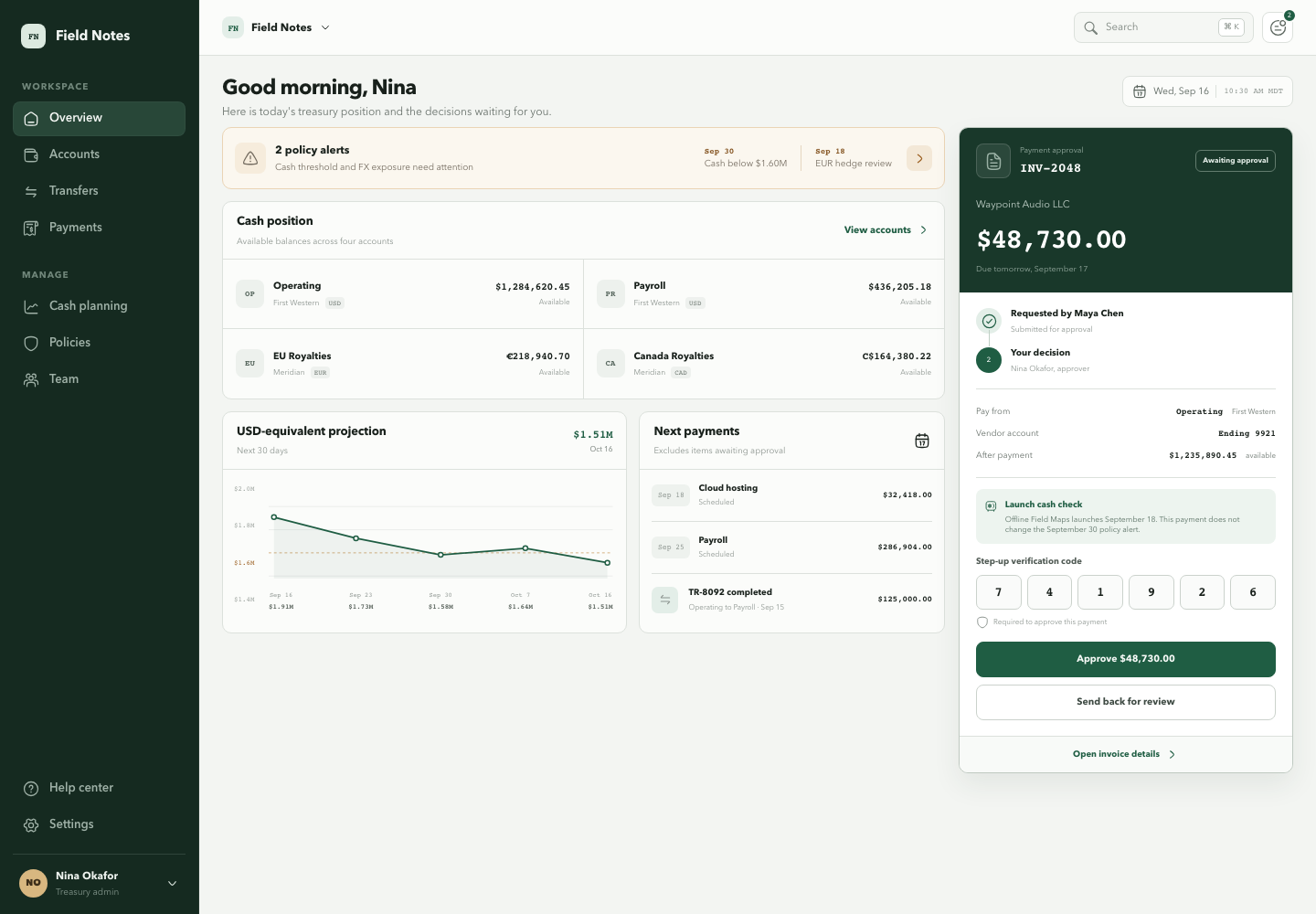Open Team in the sidebar
The width and height of the screenshot is (1316, 914).
point(99,380)
